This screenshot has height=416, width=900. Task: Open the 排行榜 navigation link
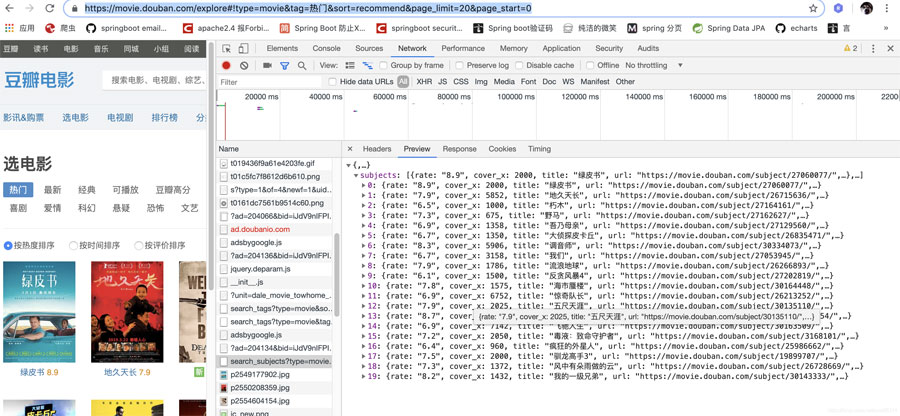point(165,118)
